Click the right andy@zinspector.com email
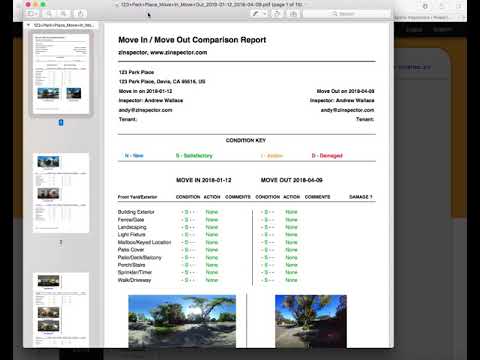This screenshot has height=360, width=480. tap(347, 110)
